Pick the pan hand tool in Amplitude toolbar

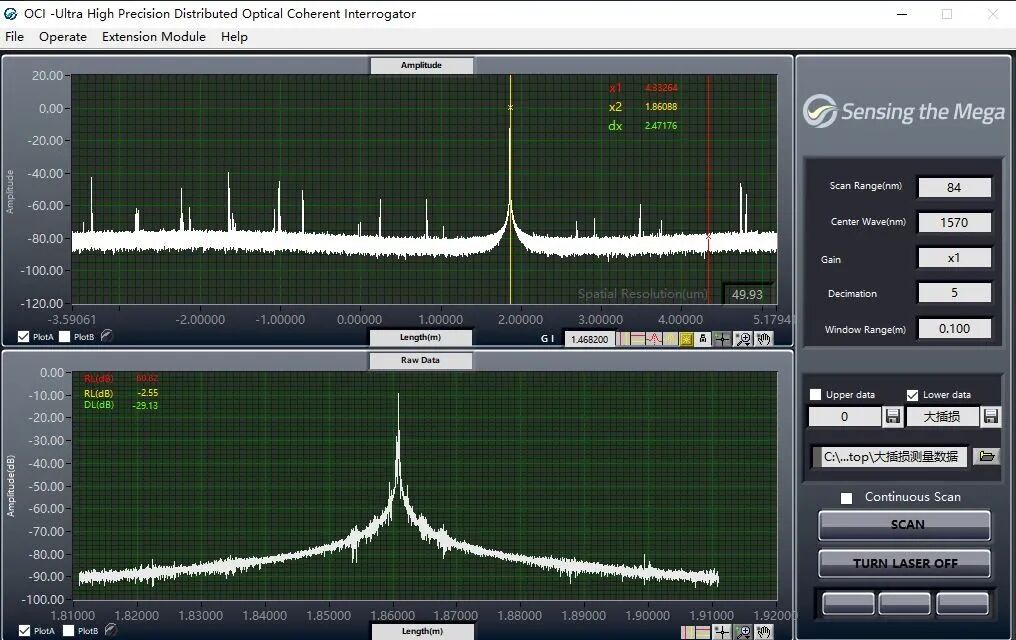[764, 339]
